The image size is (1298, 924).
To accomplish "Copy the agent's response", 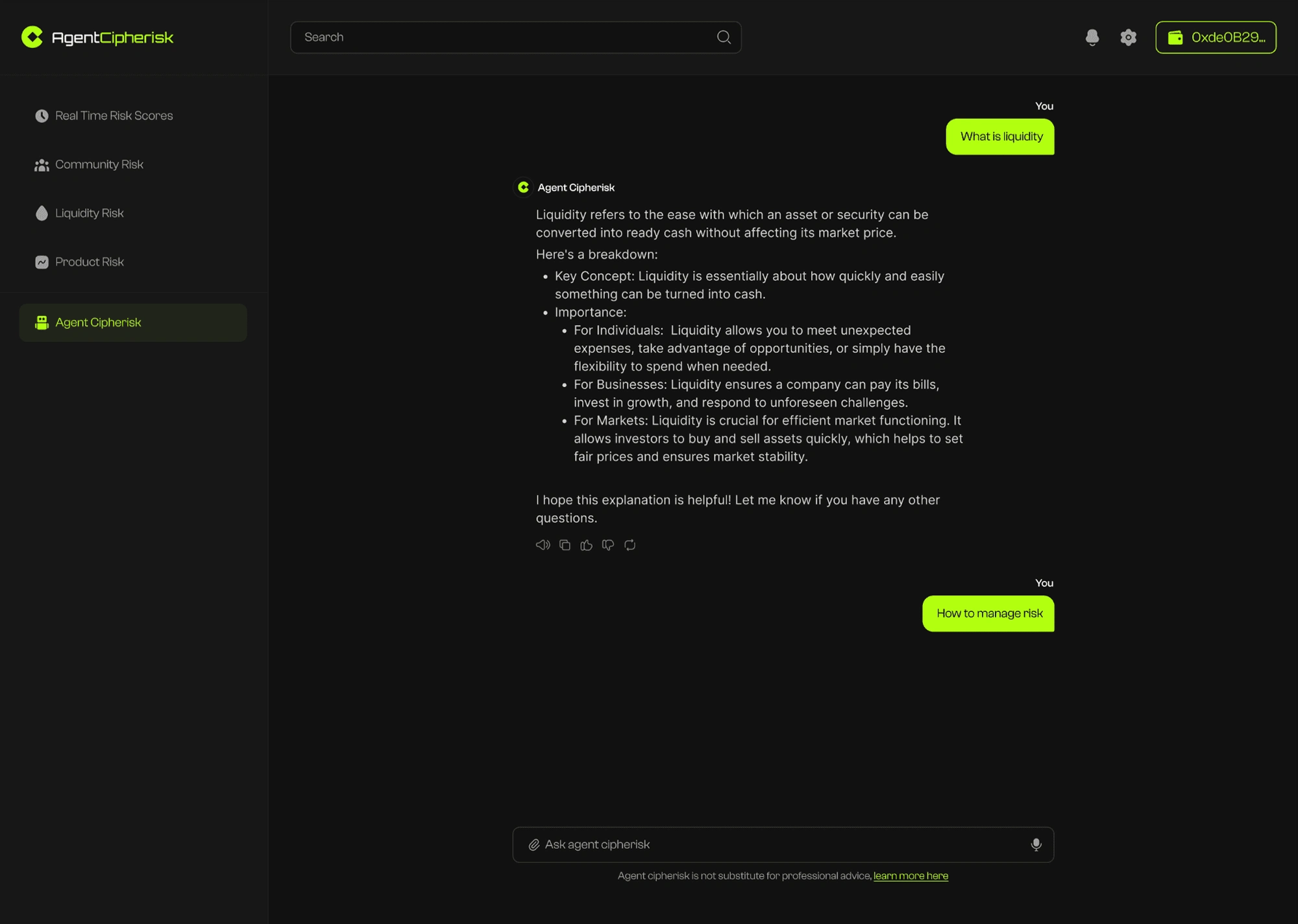I will [x=565, y=545].
